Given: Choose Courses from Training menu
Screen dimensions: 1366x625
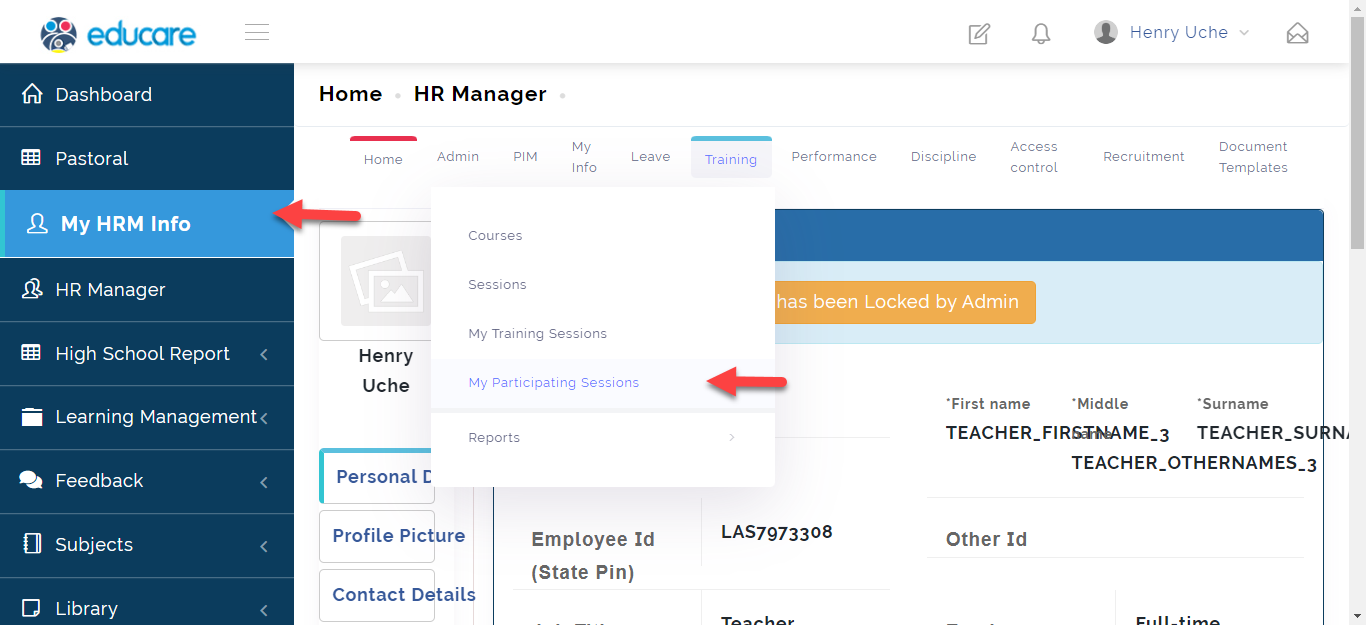Looking at the screenshot, I should coord(603,236).
